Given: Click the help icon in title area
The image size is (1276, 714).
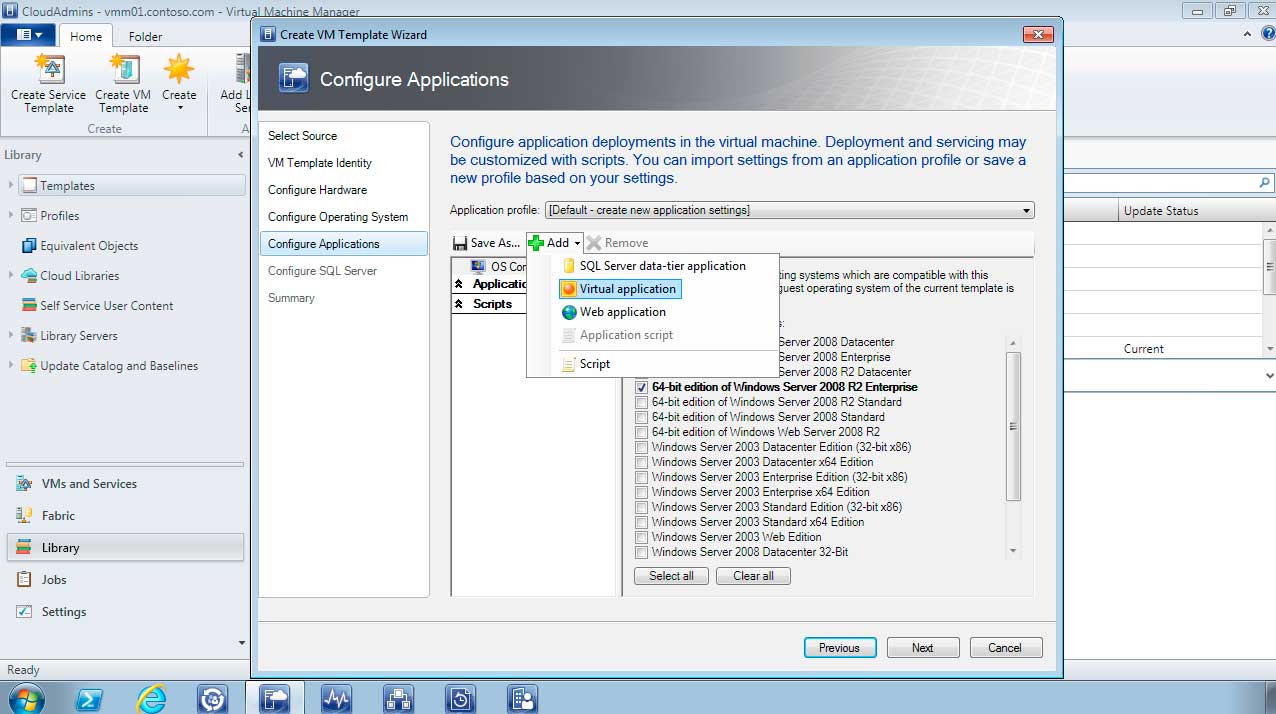Looking at the screenshot, I should point(1268,35).
